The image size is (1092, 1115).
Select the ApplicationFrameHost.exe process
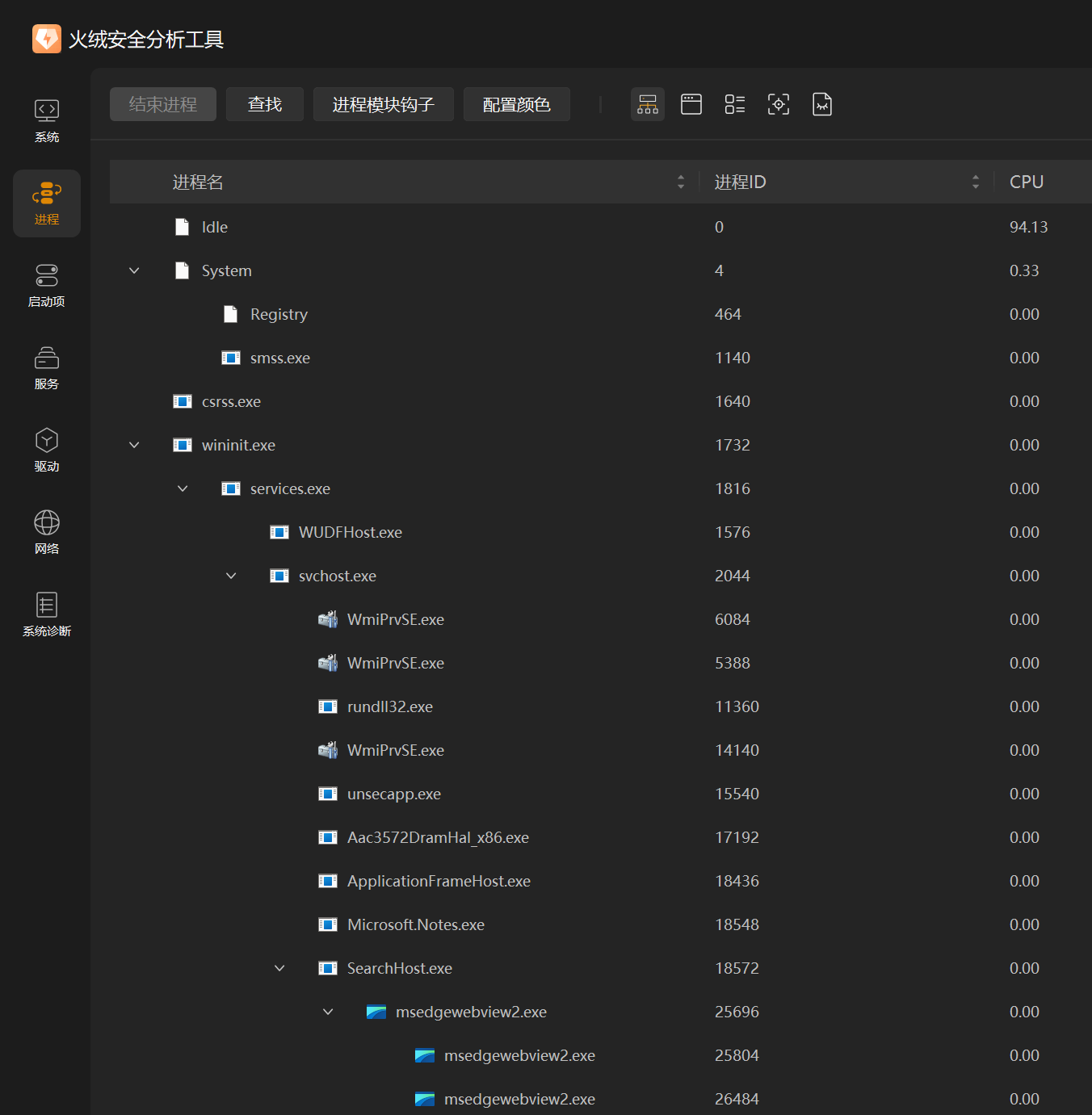pyautogui.click(x=601, y=881)
